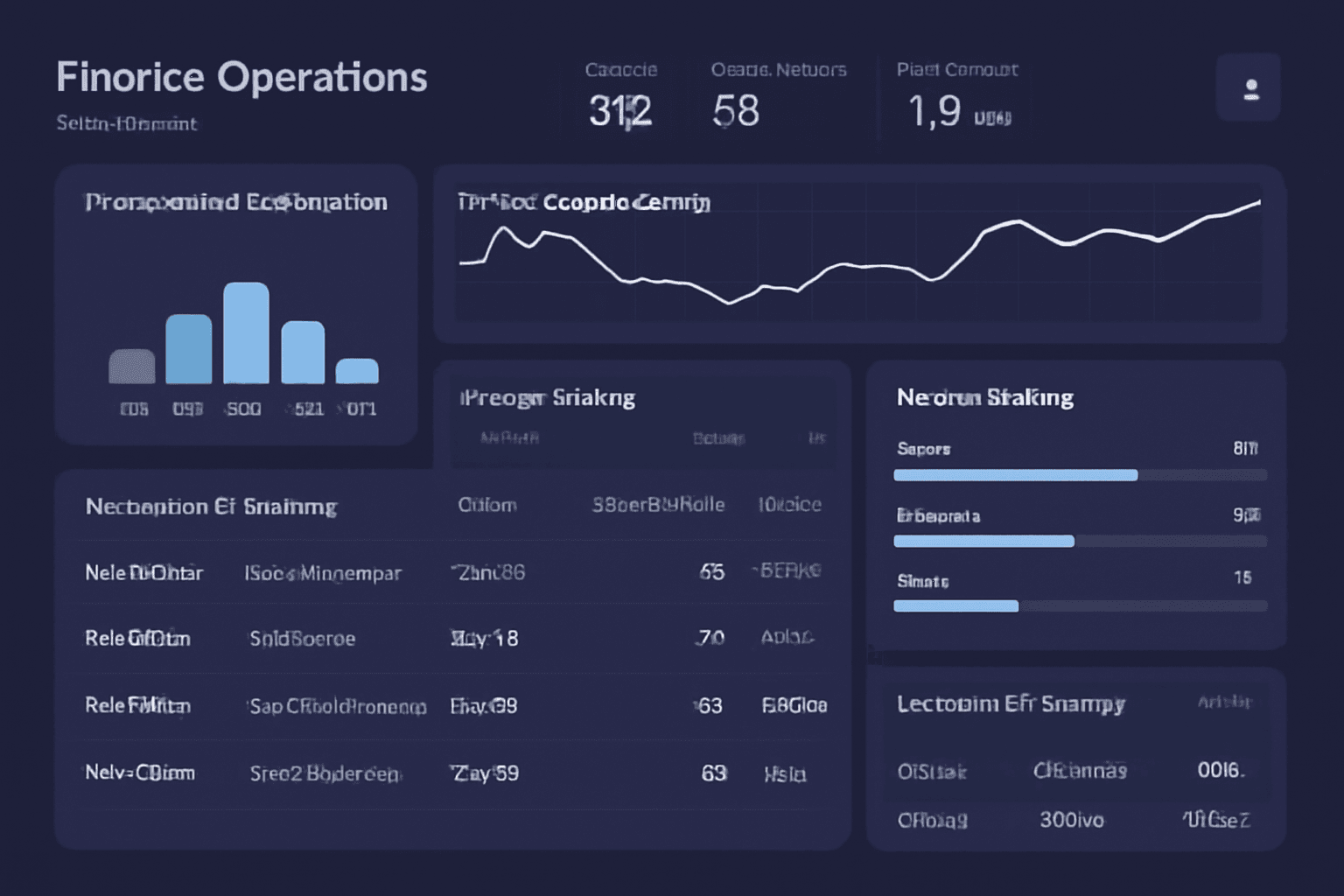The image size is (1344, 896).
Task: Click the 1,9 stat value
Action: click(934, 111)
